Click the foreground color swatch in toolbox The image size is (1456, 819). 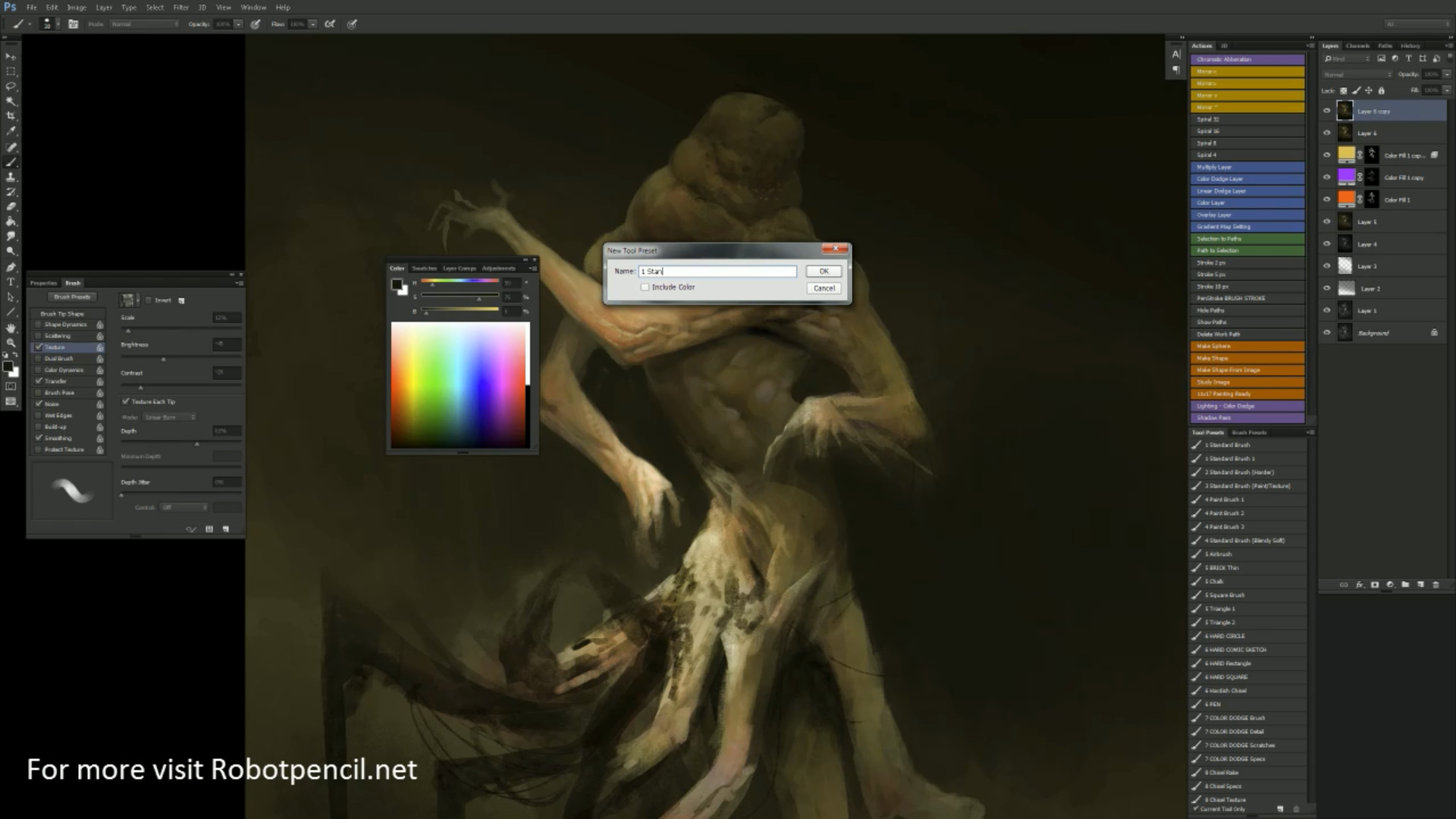point(8,367)
